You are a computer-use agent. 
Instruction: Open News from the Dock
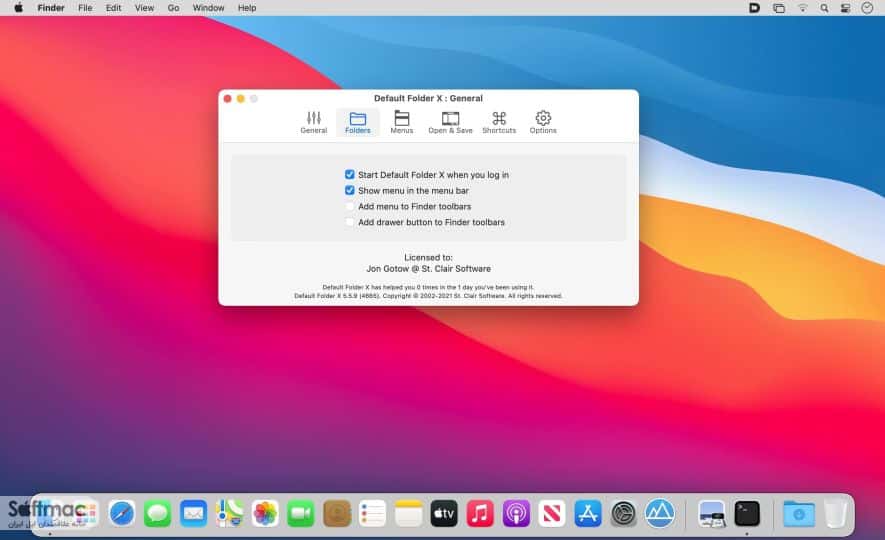pyautogui.click(x=552, y=513)
